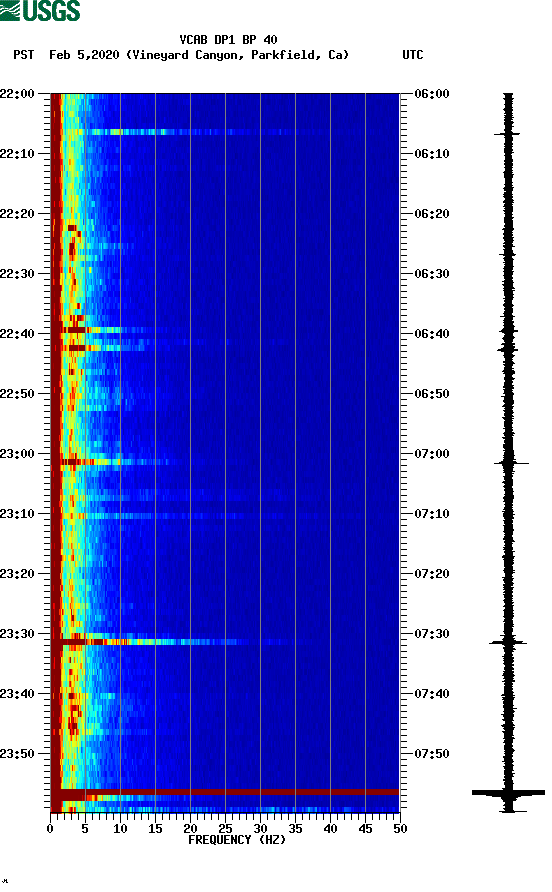This screenshot has width=552, height=892.
Task: Click the 22:00 PST time label
Action: (x=17, y=94)
